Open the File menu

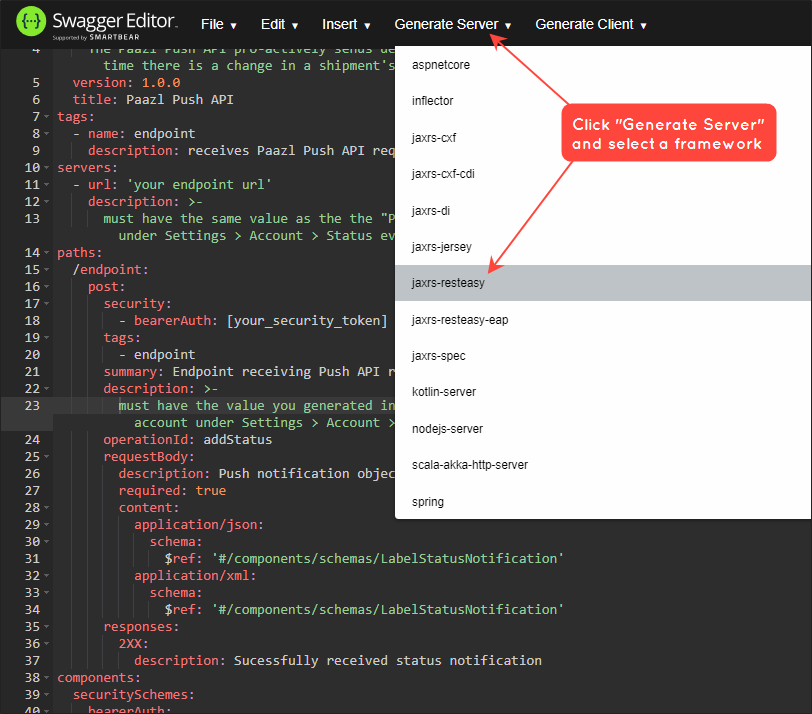[x=219, y=24]
